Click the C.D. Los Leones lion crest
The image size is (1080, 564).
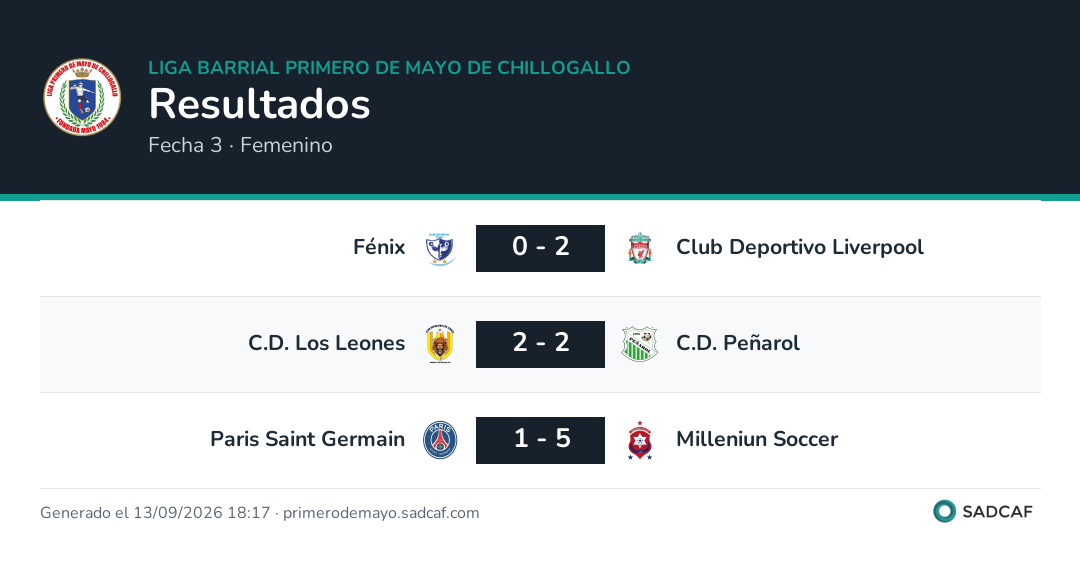440,344
